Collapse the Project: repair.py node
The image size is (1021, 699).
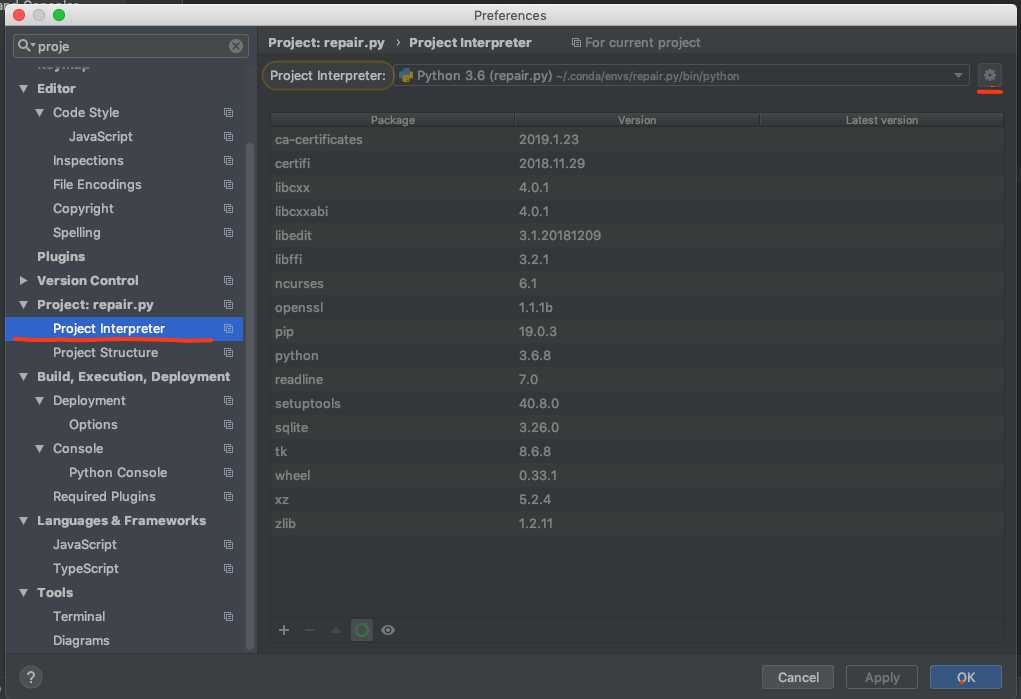coord(23,304)
